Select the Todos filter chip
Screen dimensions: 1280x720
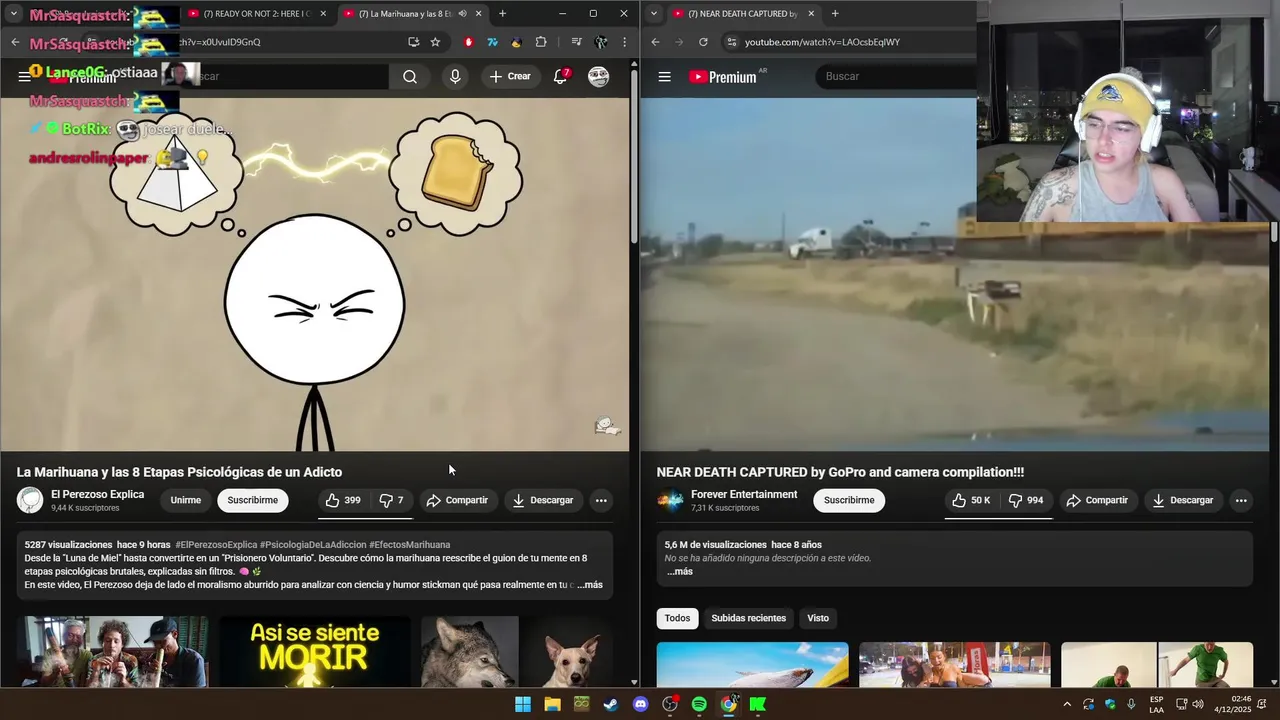[677, 618]
